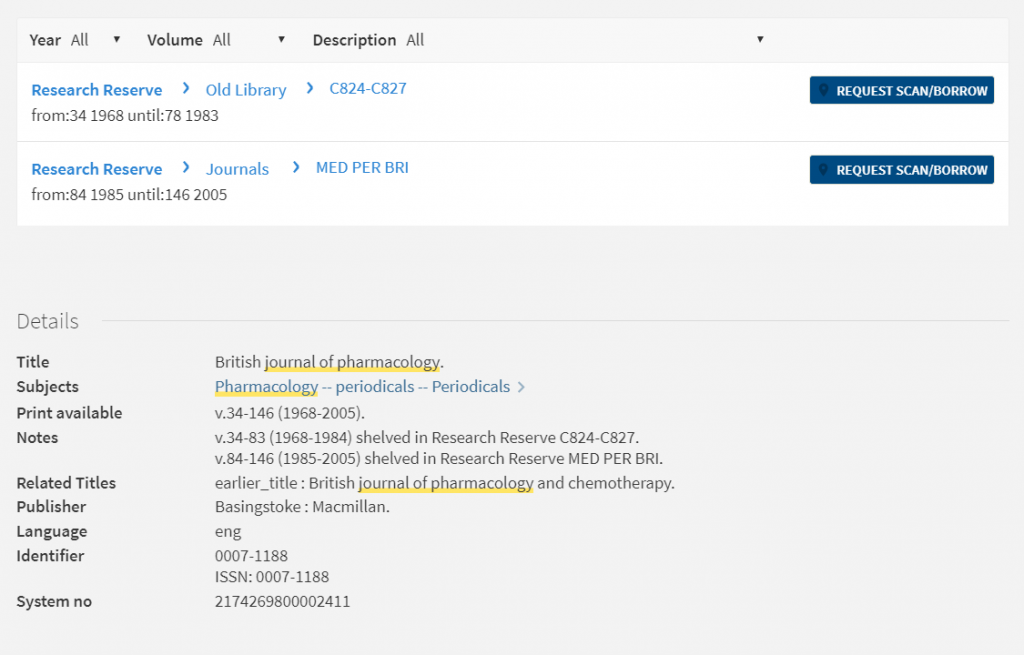Click the chevron arrow after Periodicals subject

pyautogui.click(x=521, y=387)
